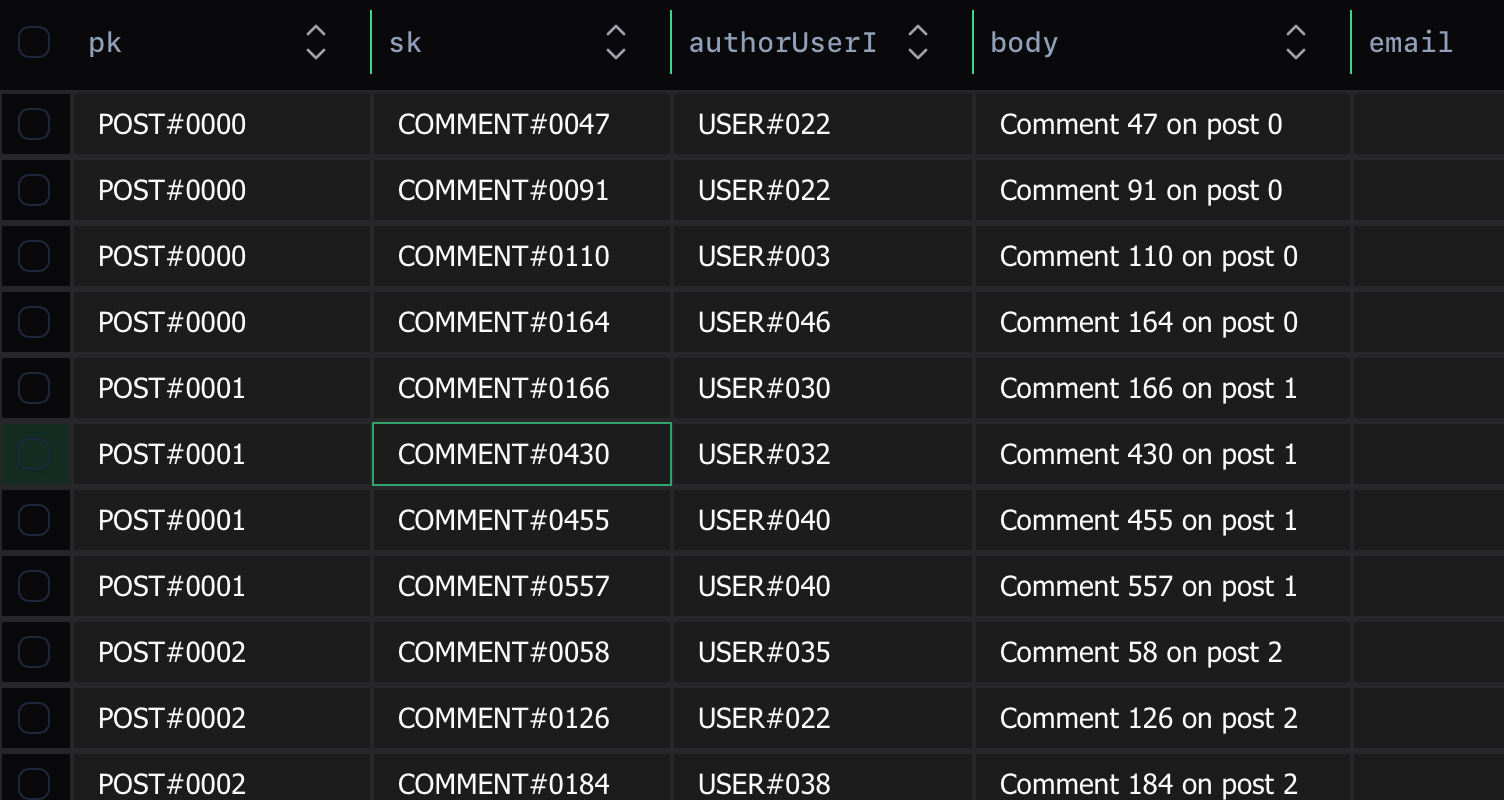Click the body cell 'Comment 58 on post 2'

point(1163,652)
